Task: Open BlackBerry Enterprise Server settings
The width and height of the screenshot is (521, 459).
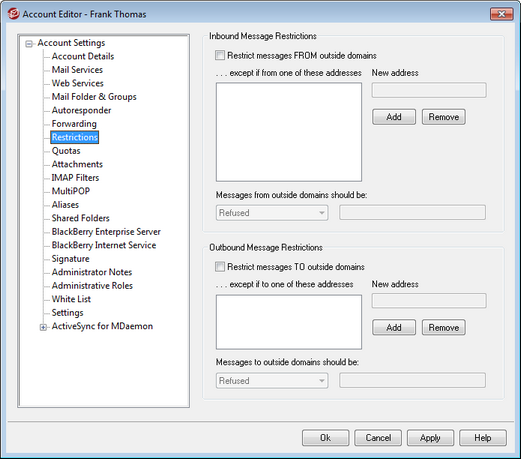Action: coord(106,232)
